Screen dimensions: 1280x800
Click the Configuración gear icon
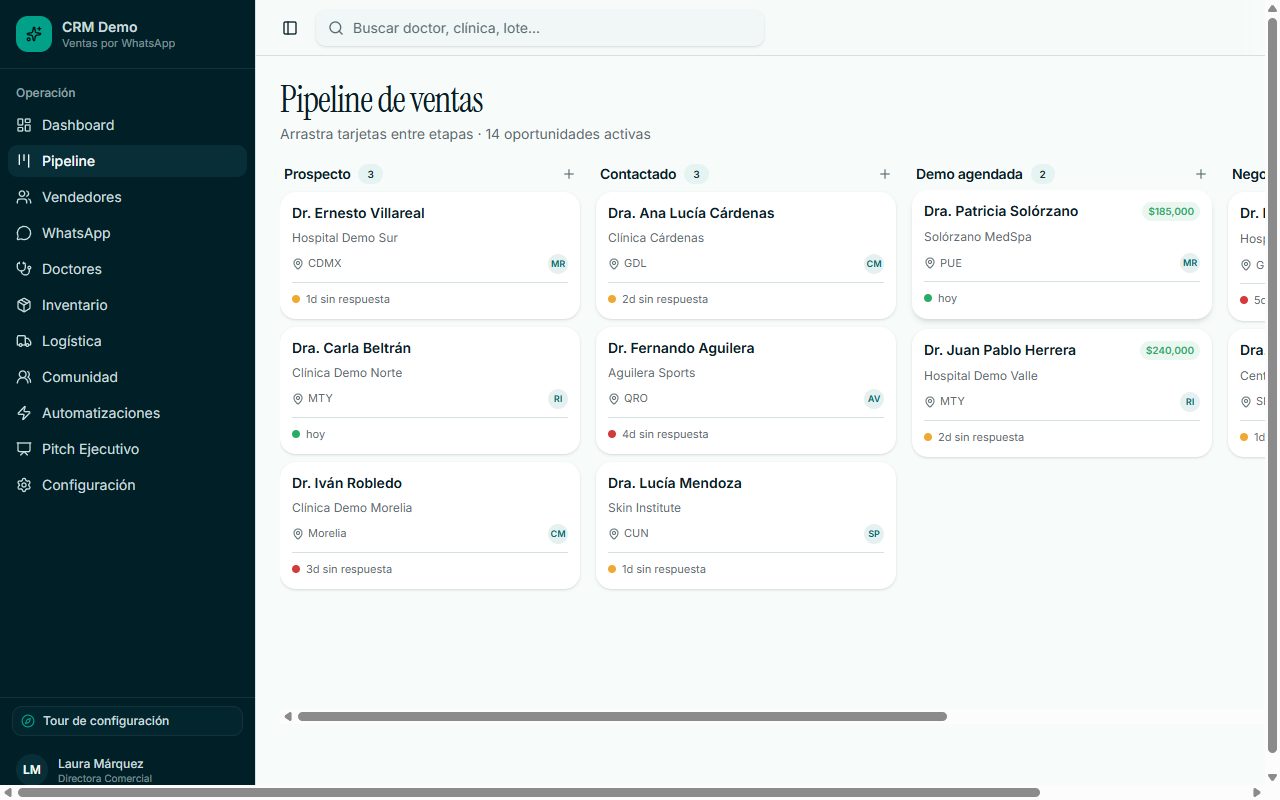(x=24, y=485)
